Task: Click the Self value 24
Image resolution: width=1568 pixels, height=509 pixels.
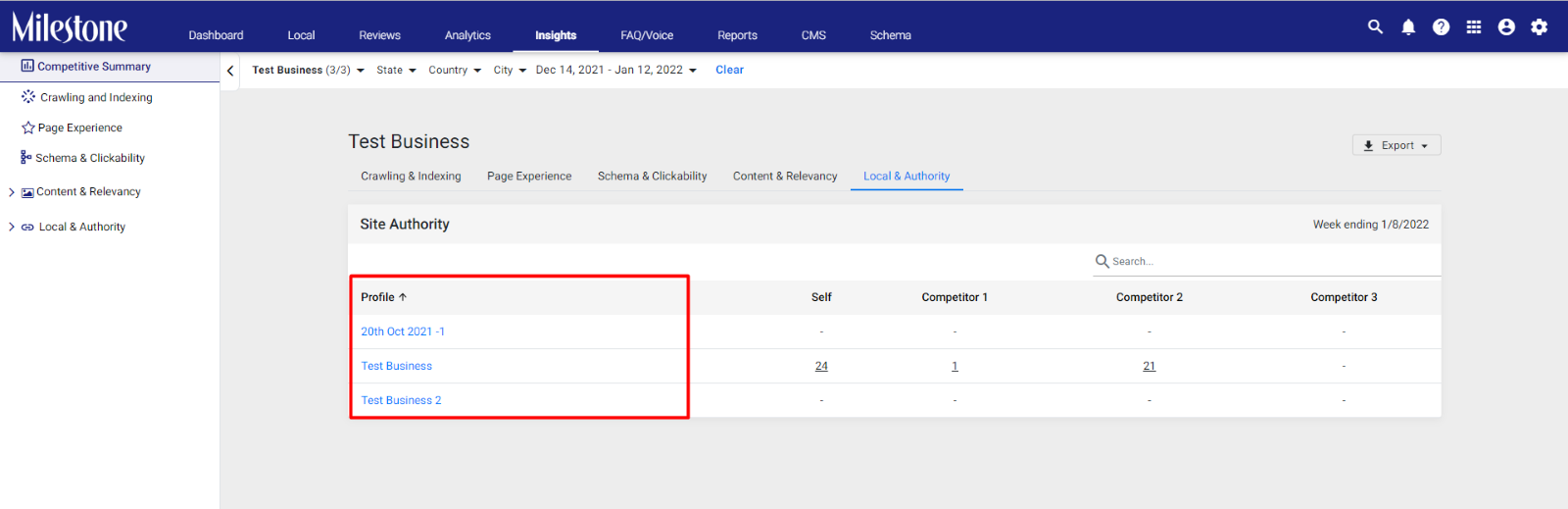Action: [x=821, y=366]
